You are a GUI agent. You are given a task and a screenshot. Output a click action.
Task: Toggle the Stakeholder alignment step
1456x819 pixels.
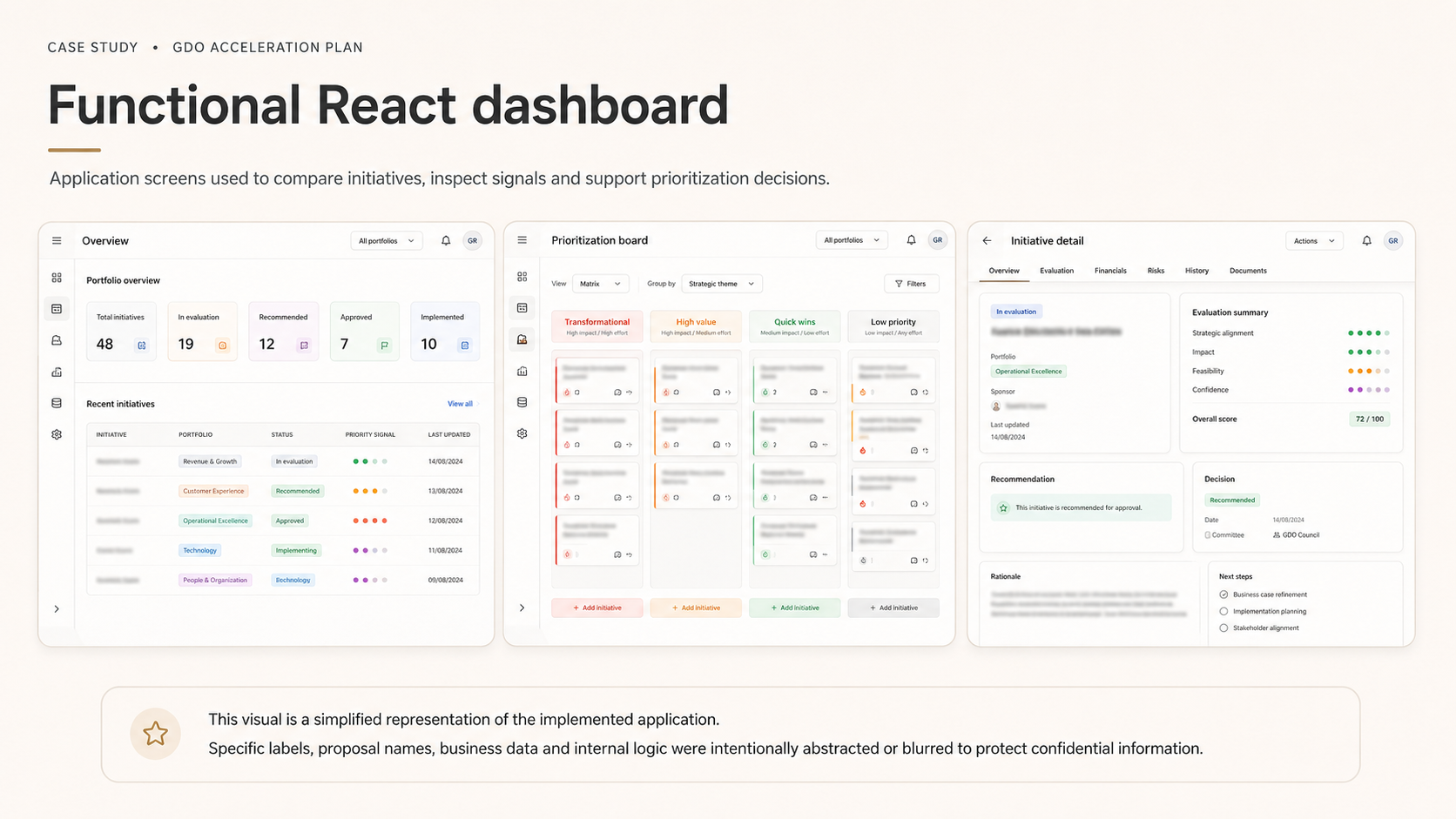point(1223,628)
